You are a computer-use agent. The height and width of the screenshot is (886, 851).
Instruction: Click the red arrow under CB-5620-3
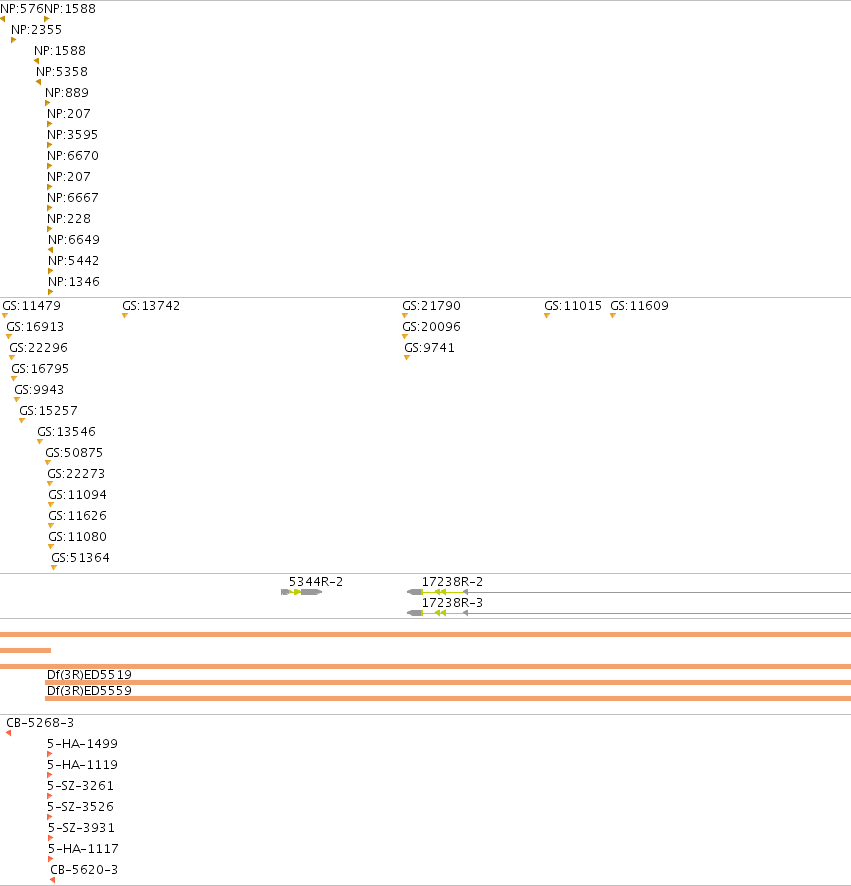tap(53, 880)
